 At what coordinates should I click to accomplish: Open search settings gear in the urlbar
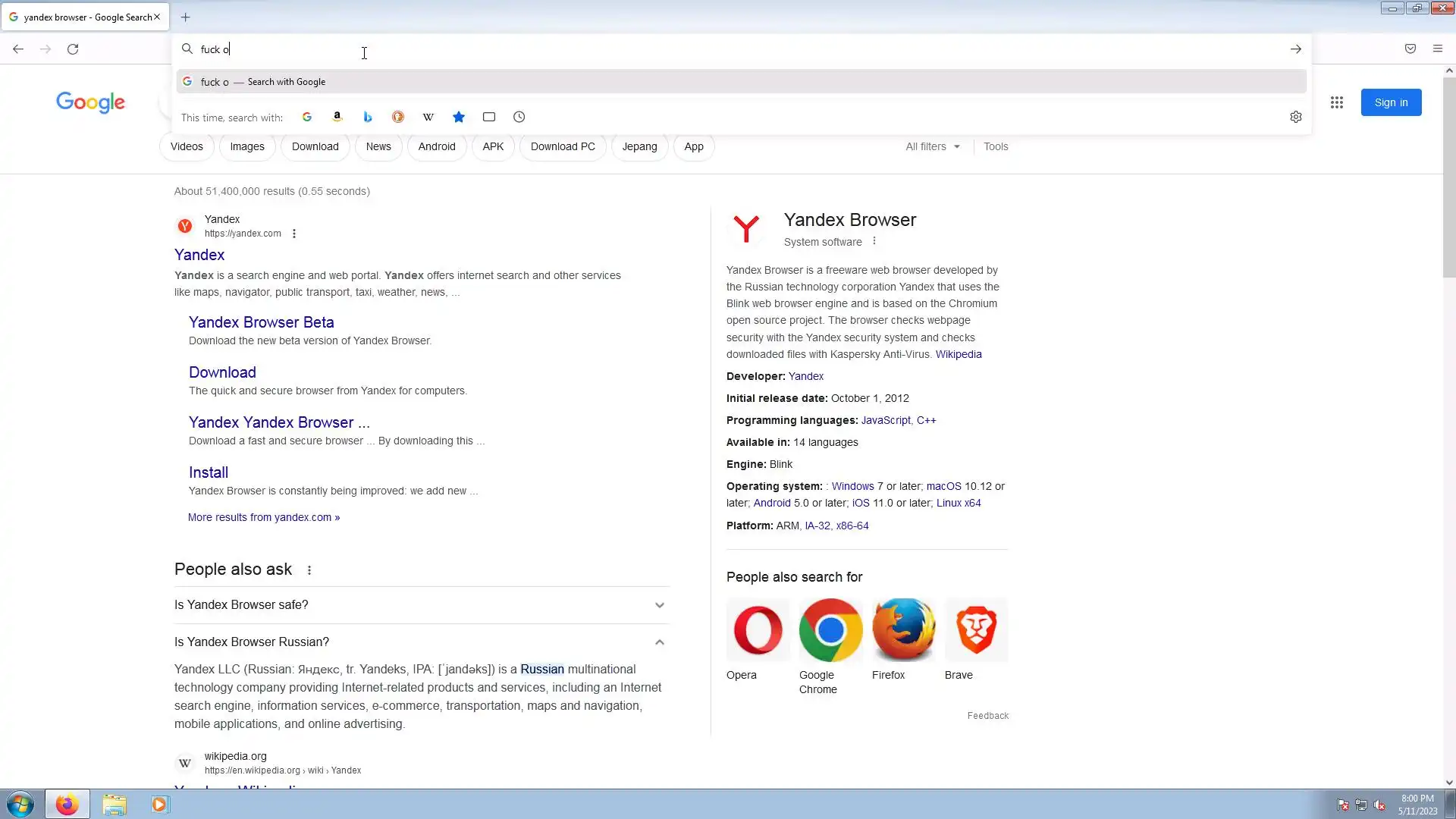pyautogui.click(x=1296, y=117)
